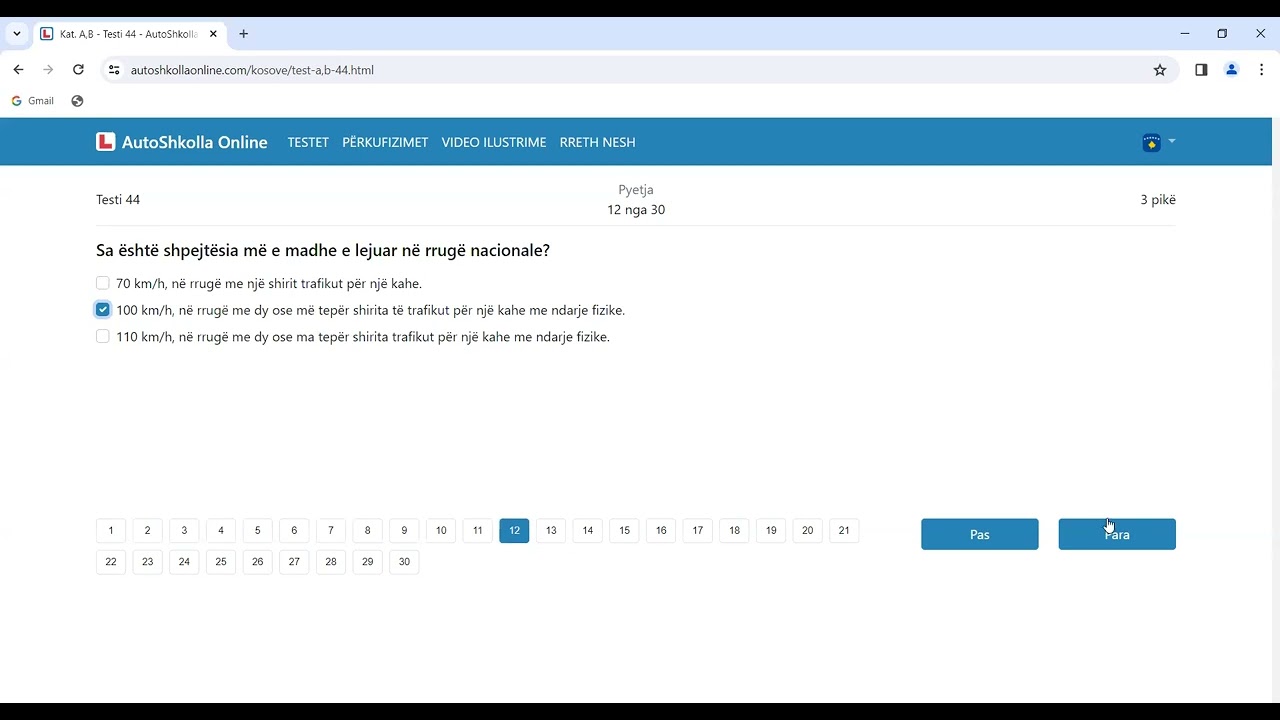This screenshot has width=1280, height=720.
Task: Click the forward navigation arrow
Action: coord(48,70)
